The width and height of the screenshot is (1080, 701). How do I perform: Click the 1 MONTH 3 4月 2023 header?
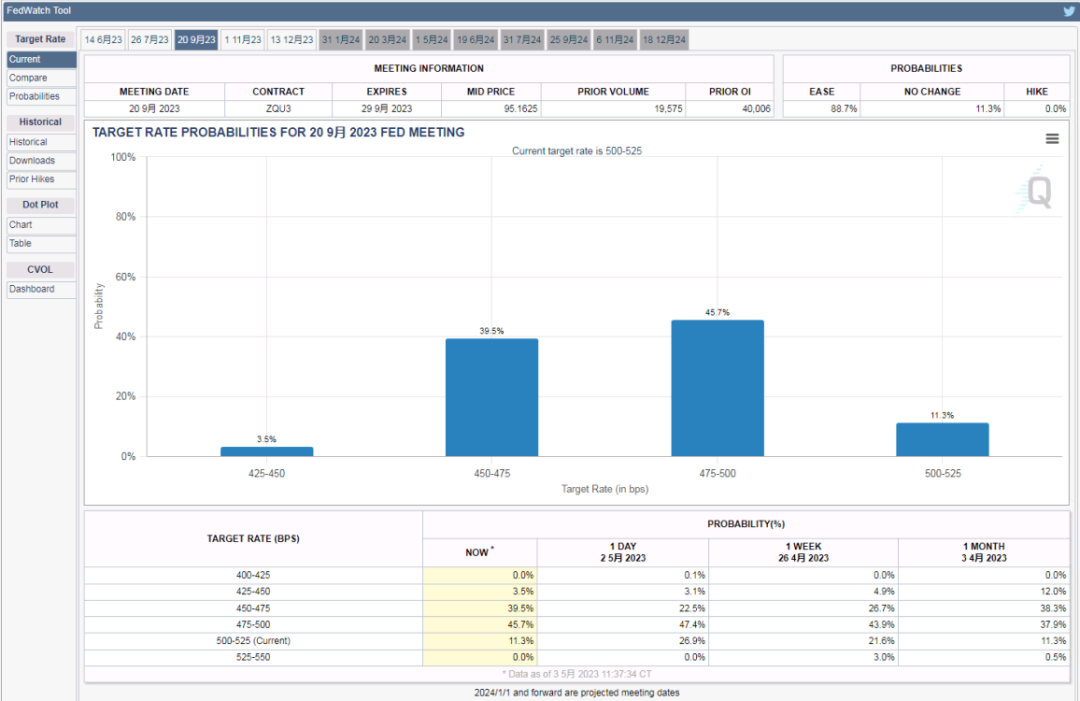click(x=984, y=552)
